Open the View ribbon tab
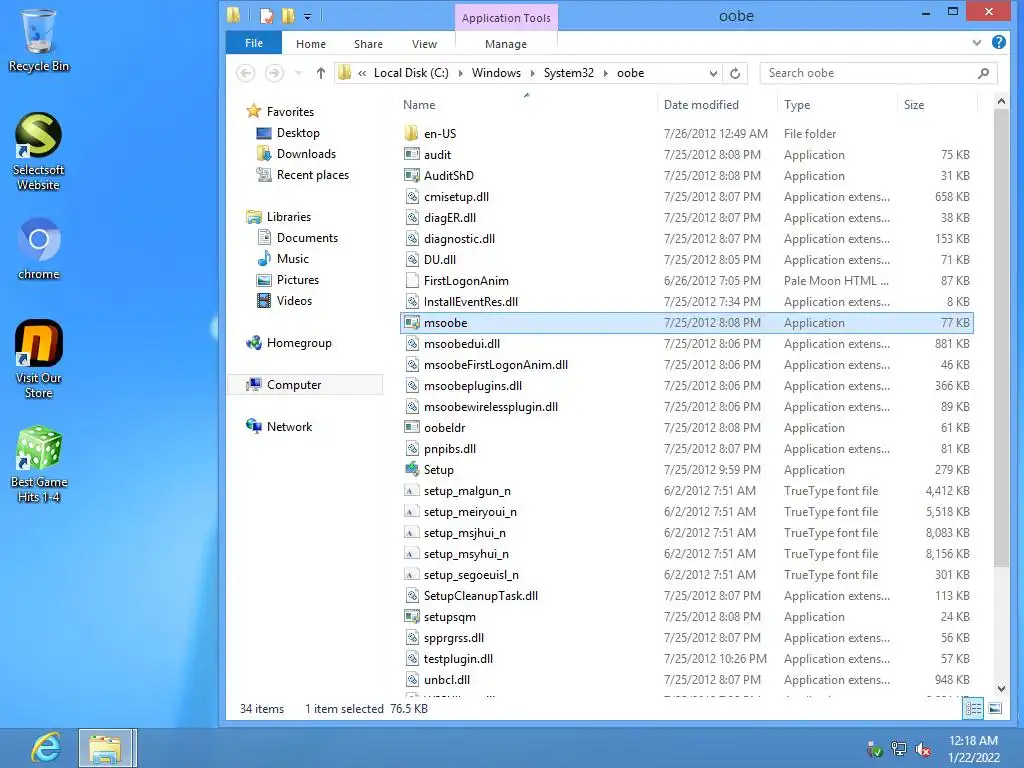 424,44
